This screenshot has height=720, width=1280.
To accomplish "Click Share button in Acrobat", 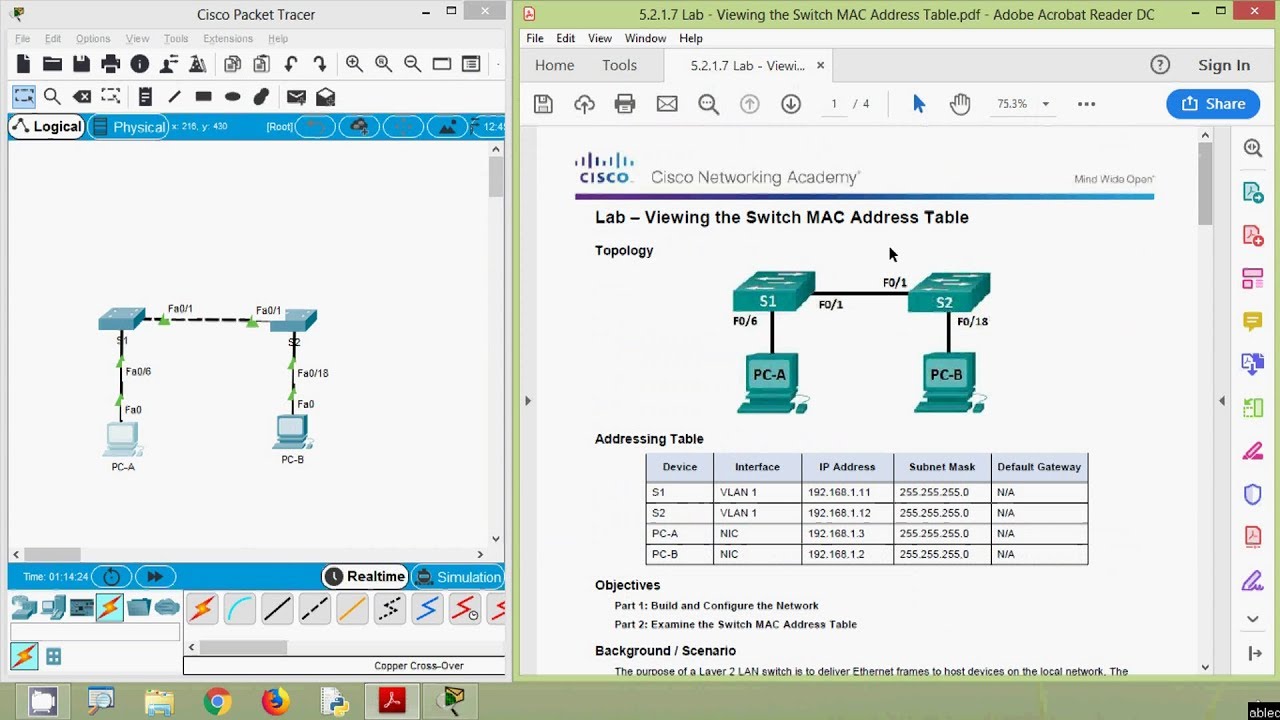I will (x=1213, y=104).
